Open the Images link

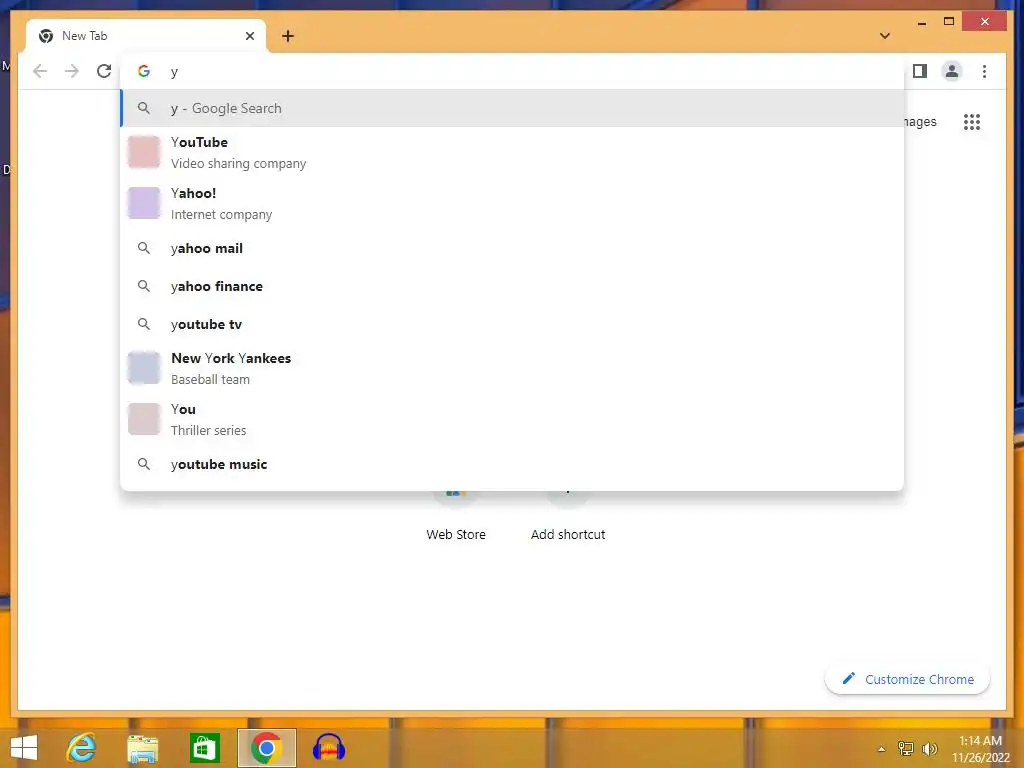tap(920, 121)
